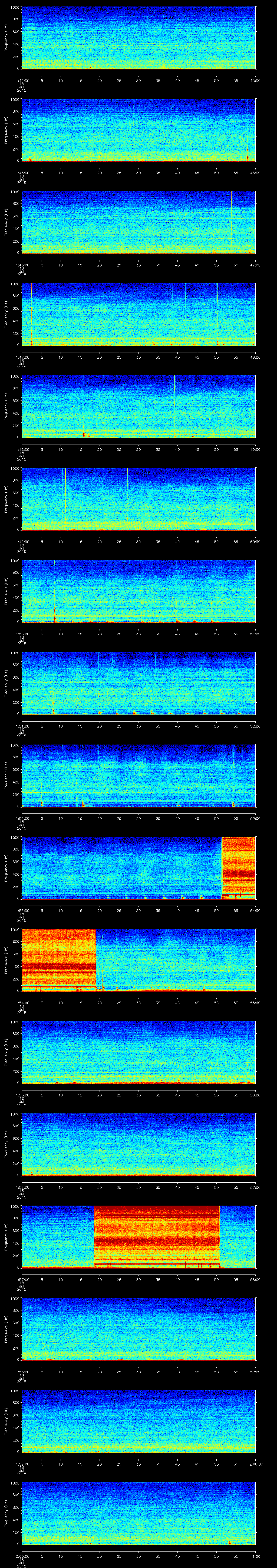The width and height of the screenshot is (277, 1568).
Task: Click the 1:55:00 start time label
Action: pos(22,1095)
